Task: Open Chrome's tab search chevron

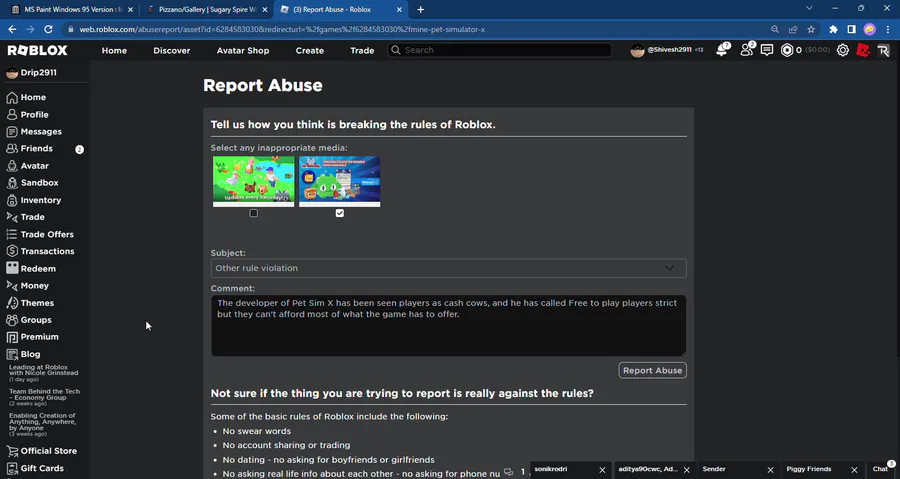Action: [809, 9]
